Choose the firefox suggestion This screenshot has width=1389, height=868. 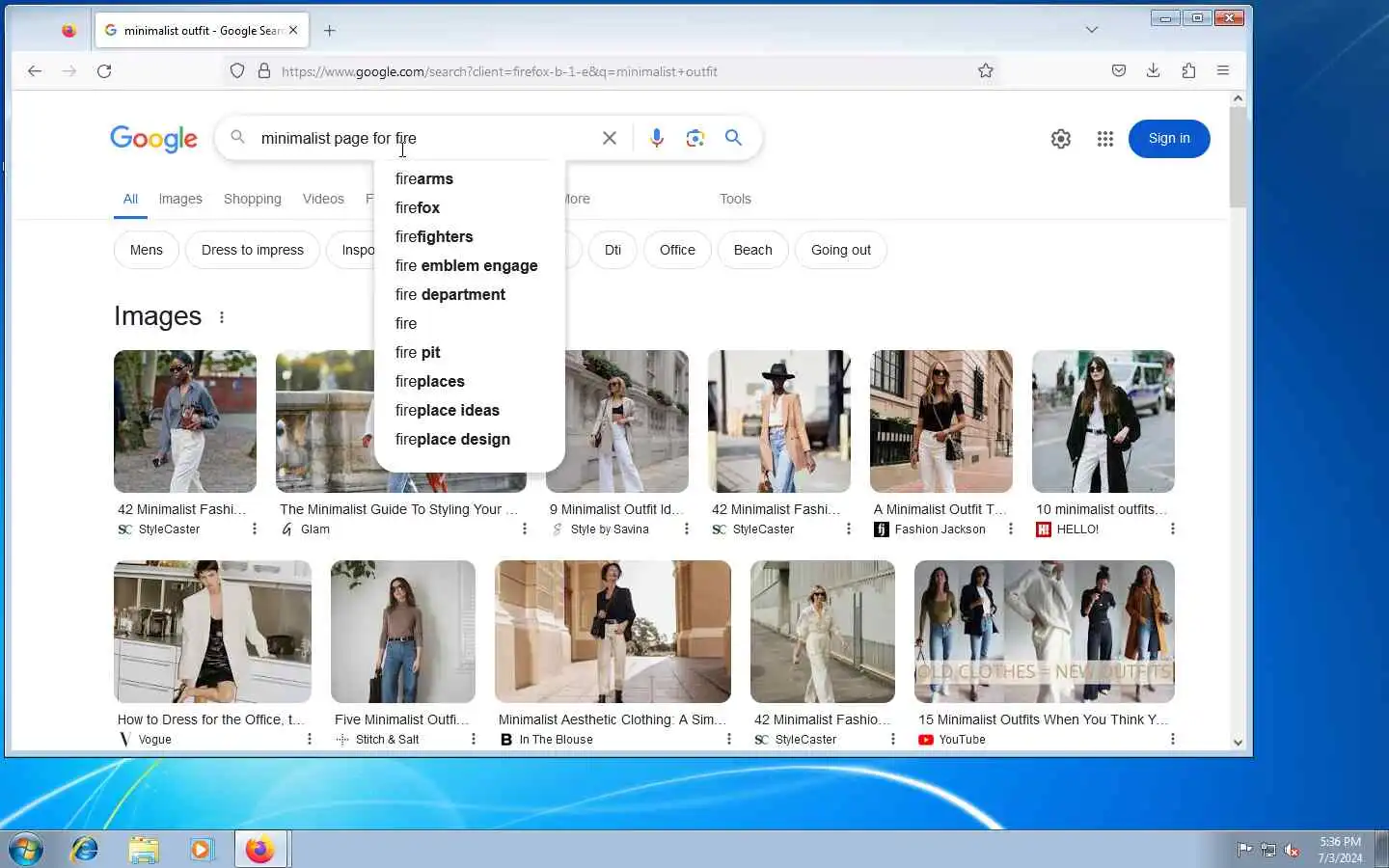click(x=469, y=207)
